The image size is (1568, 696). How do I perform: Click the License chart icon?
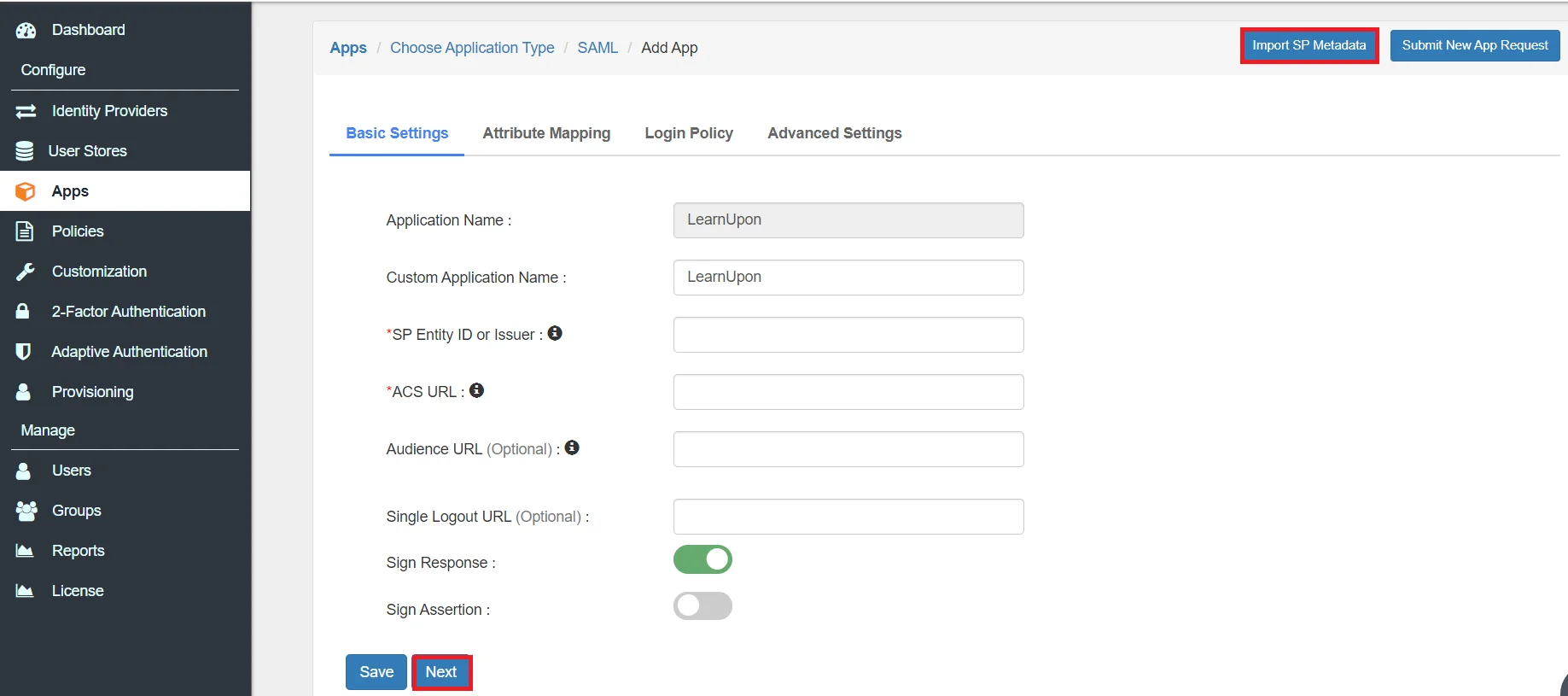25,591
